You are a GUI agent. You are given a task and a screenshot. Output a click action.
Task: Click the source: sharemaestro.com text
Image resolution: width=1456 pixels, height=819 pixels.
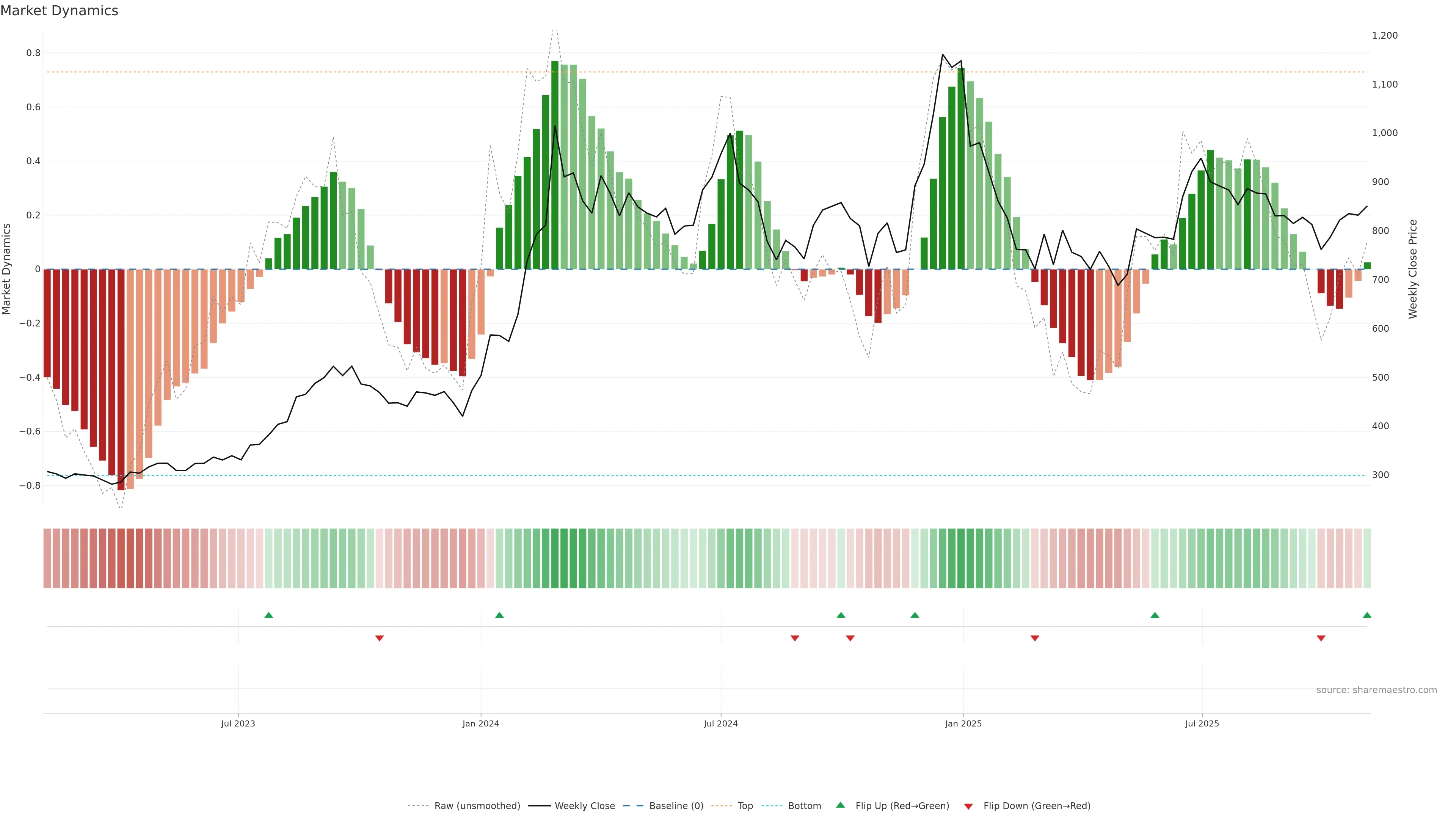click(x=1376, y=690)
